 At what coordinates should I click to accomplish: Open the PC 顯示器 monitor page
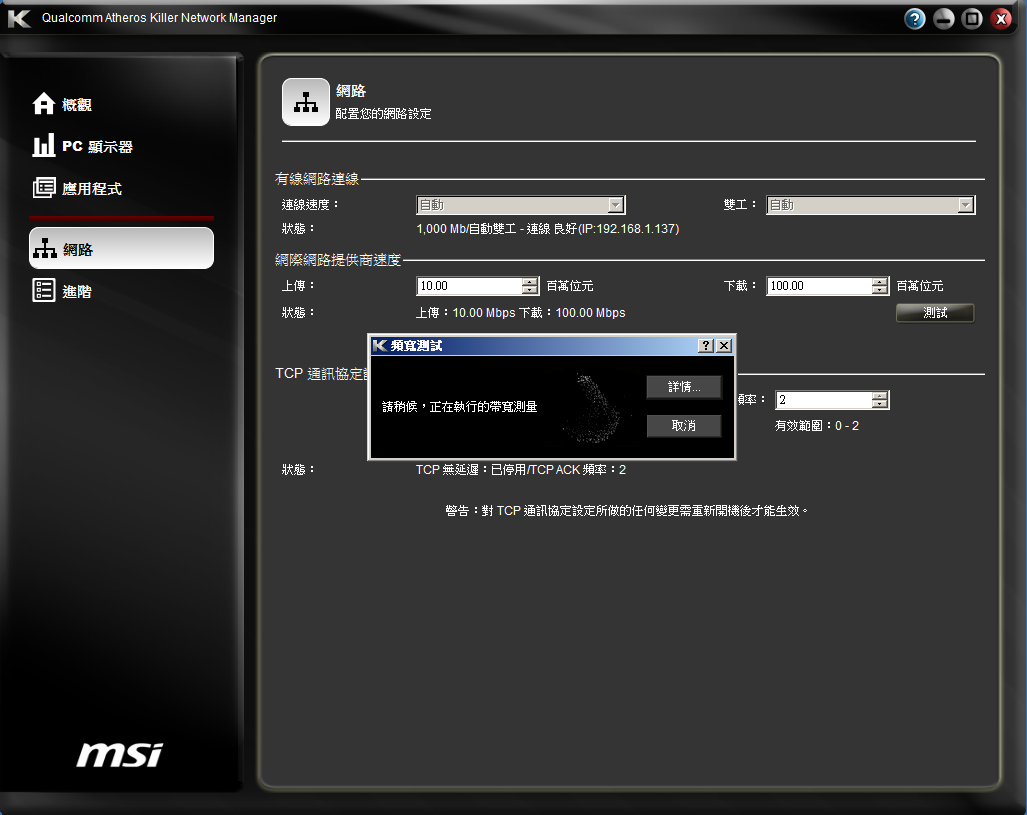(83, 146)
